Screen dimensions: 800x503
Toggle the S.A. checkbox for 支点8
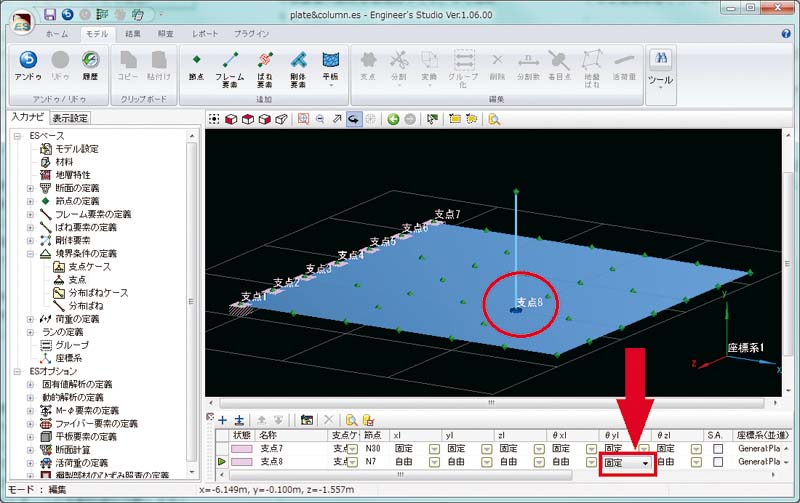click(x=718, y=462)
